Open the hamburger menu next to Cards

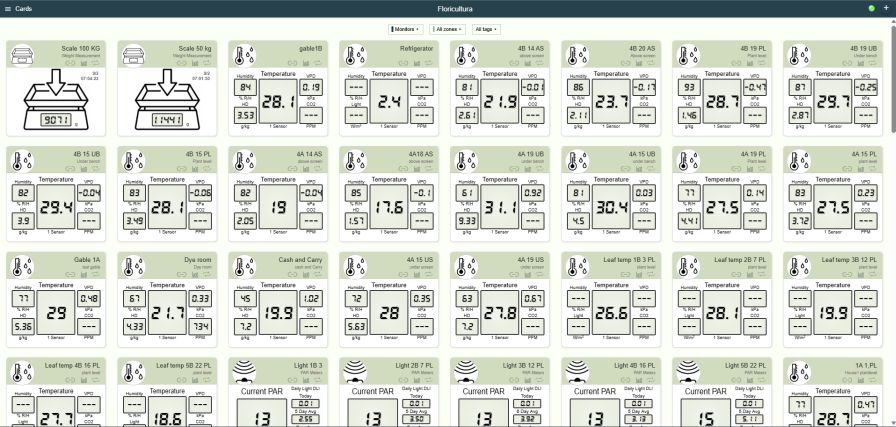pyautogui.click(x=7, y=9)
